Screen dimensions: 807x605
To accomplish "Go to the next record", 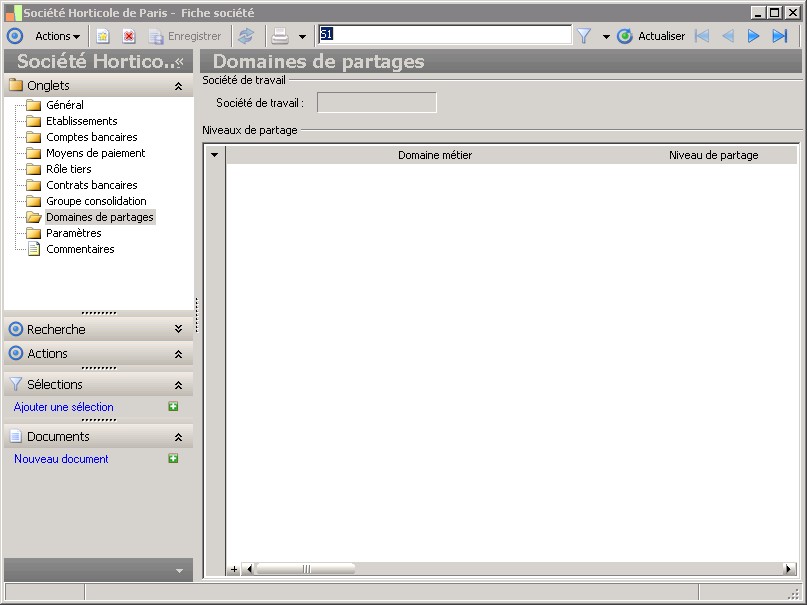I will [x=753, y=36].
